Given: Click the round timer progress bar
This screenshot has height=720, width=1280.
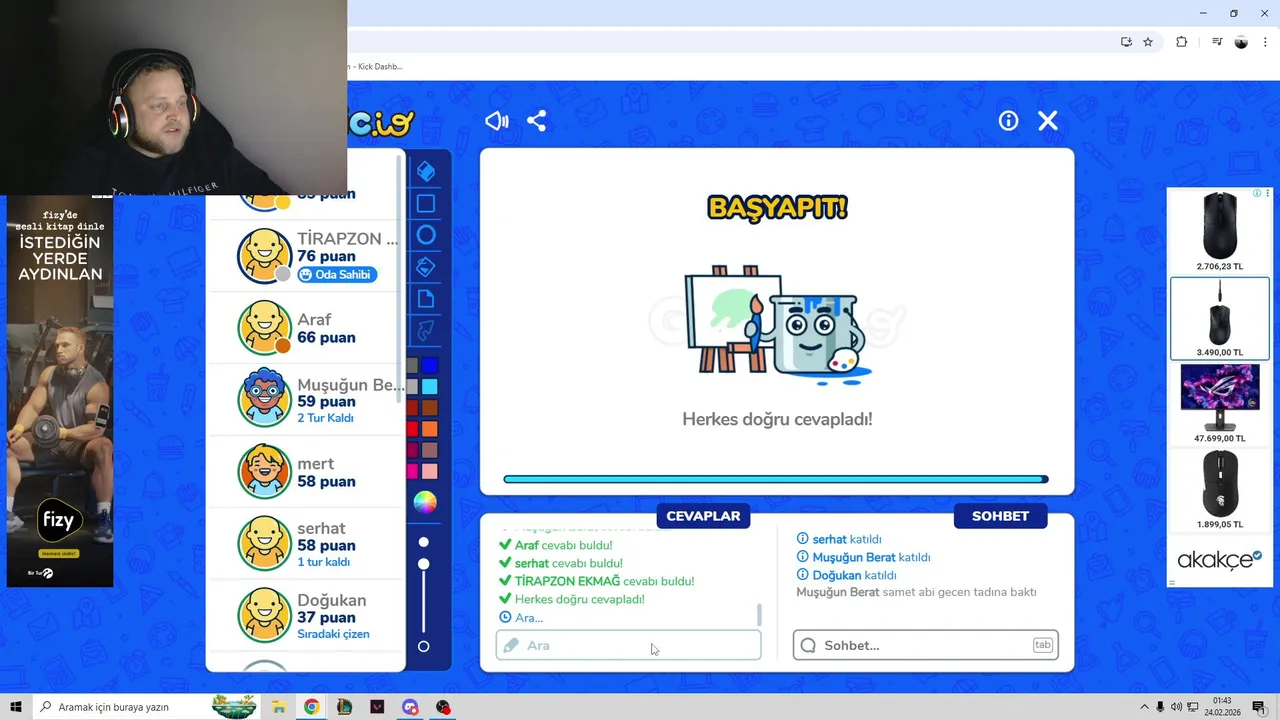Looking at the screenshot, I should pos(776,479).
